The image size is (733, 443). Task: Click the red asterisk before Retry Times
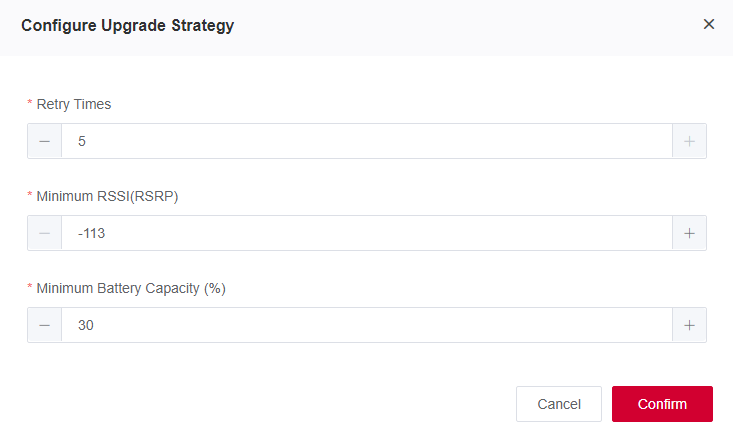30,102
